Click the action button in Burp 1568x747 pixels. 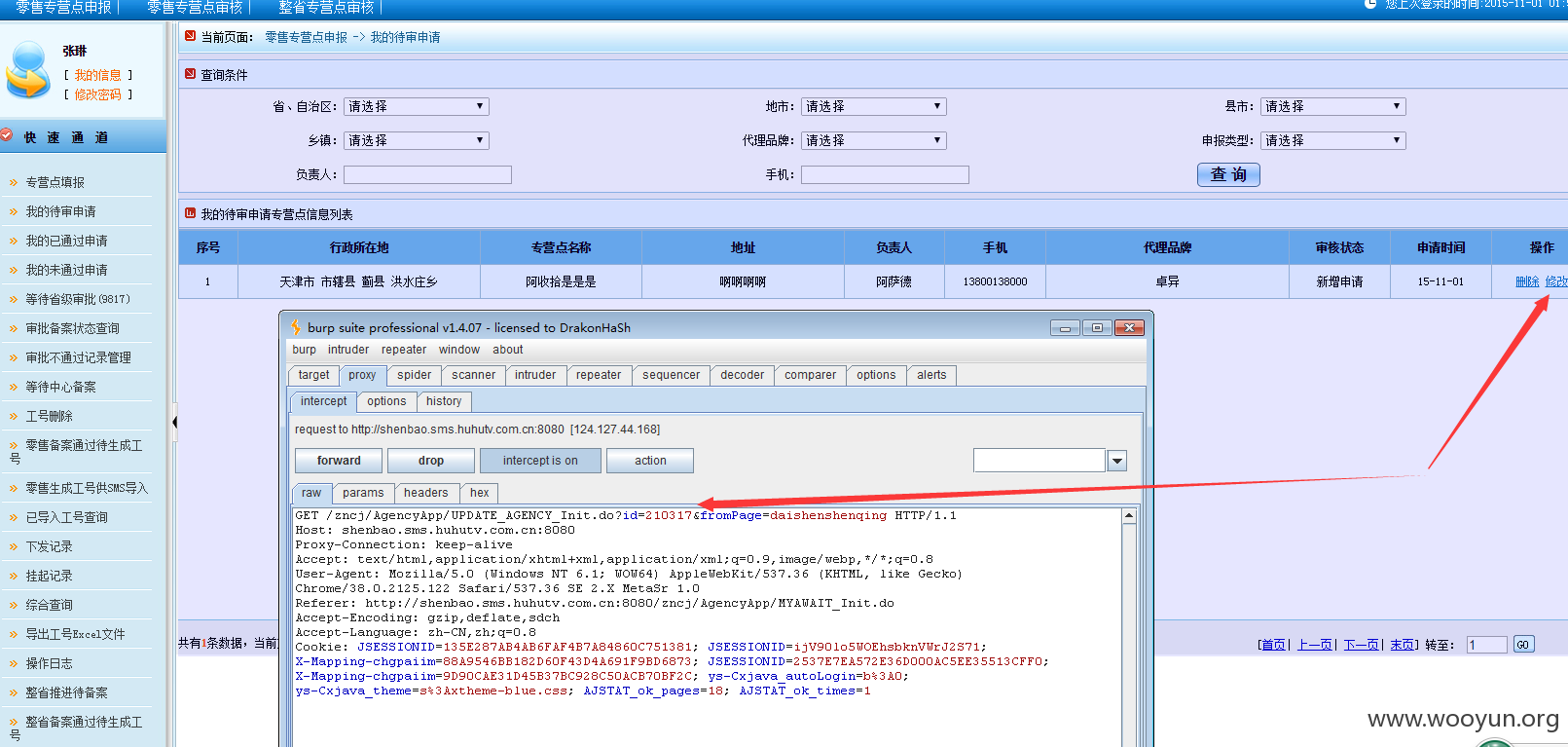coord(650,461)
